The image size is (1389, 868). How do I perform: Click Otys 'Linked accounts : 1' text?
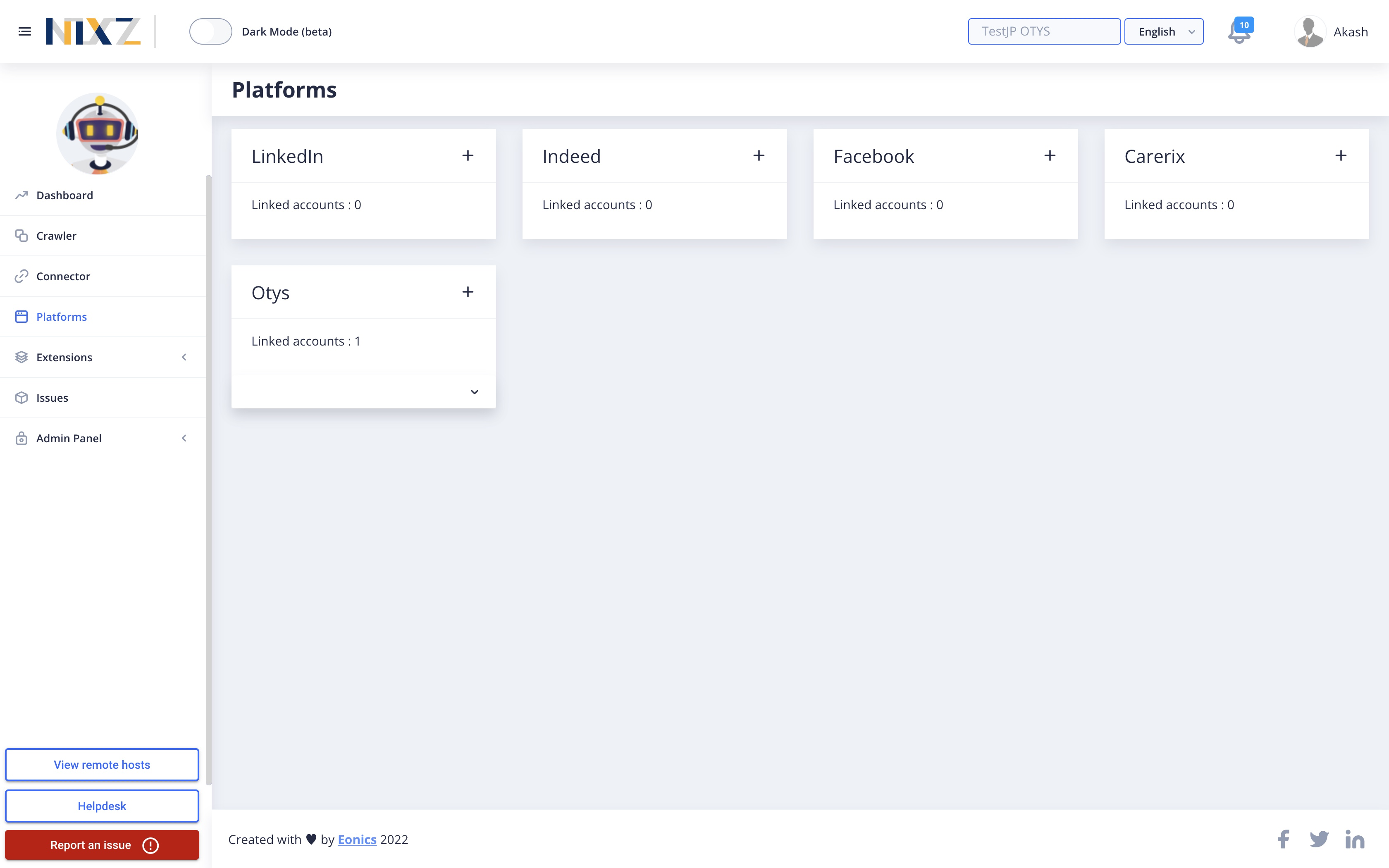point(306,341)
